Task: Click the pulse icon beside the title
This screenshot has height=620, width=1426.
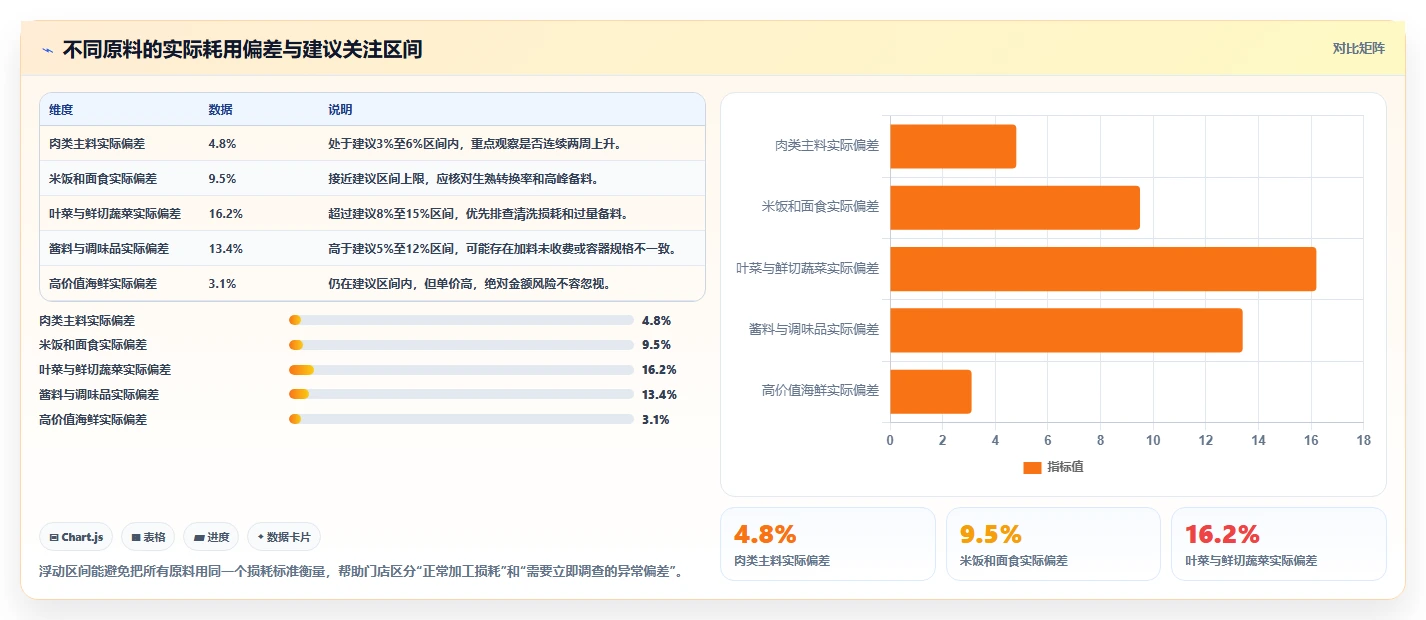Action: [47, 50]
